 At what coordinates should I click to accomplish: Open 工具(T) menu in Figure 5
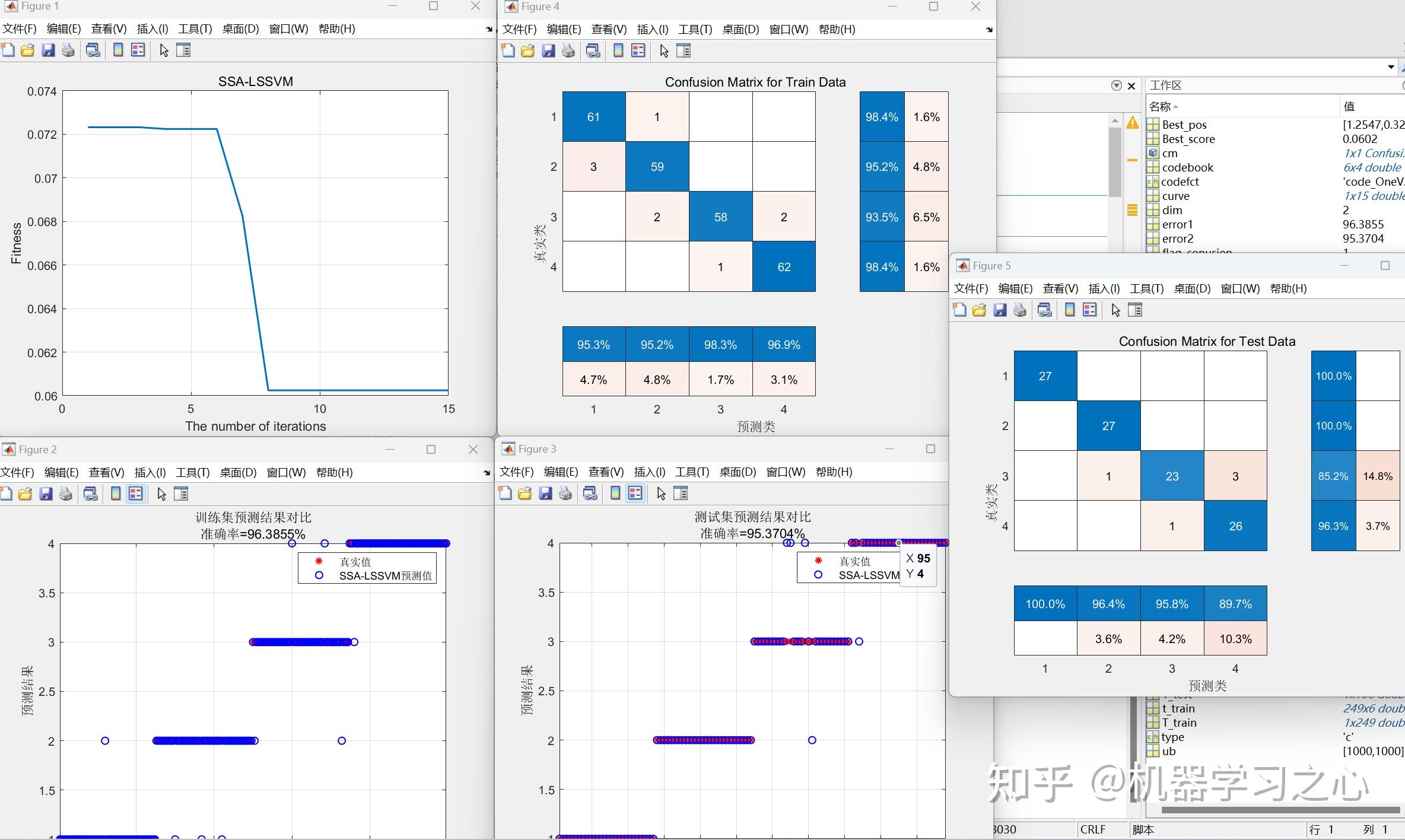click(1146, 289)
